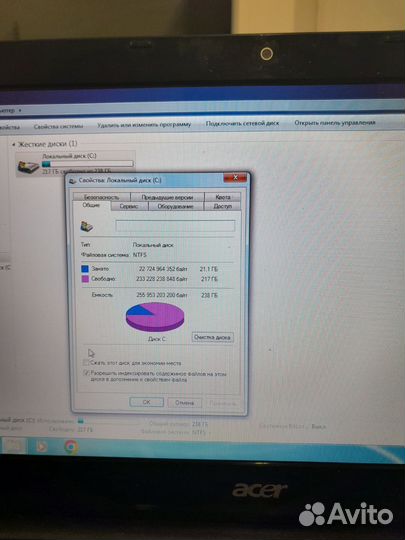Screen dimensions: 405x540
Task: Toggle Разрешить индексировать checkbox
Action: (86, 373)
